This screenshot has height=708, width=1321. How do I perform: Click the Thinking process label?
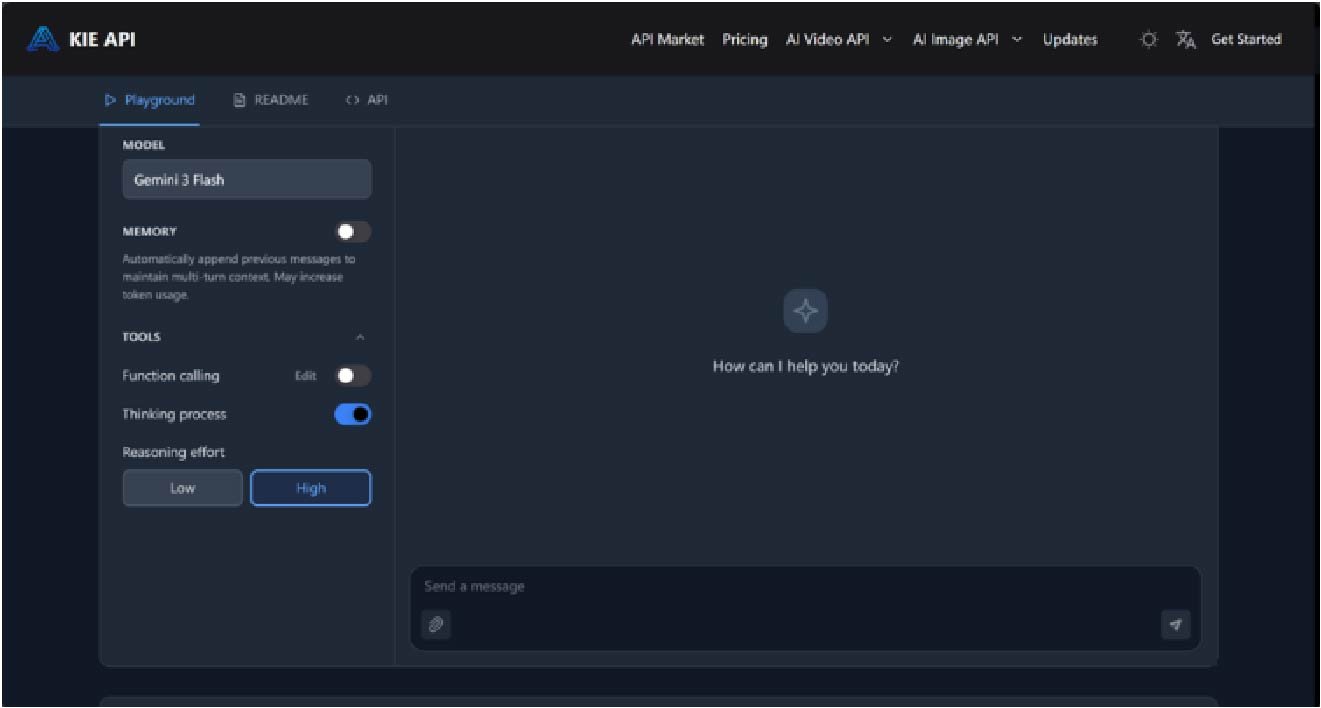174,414
